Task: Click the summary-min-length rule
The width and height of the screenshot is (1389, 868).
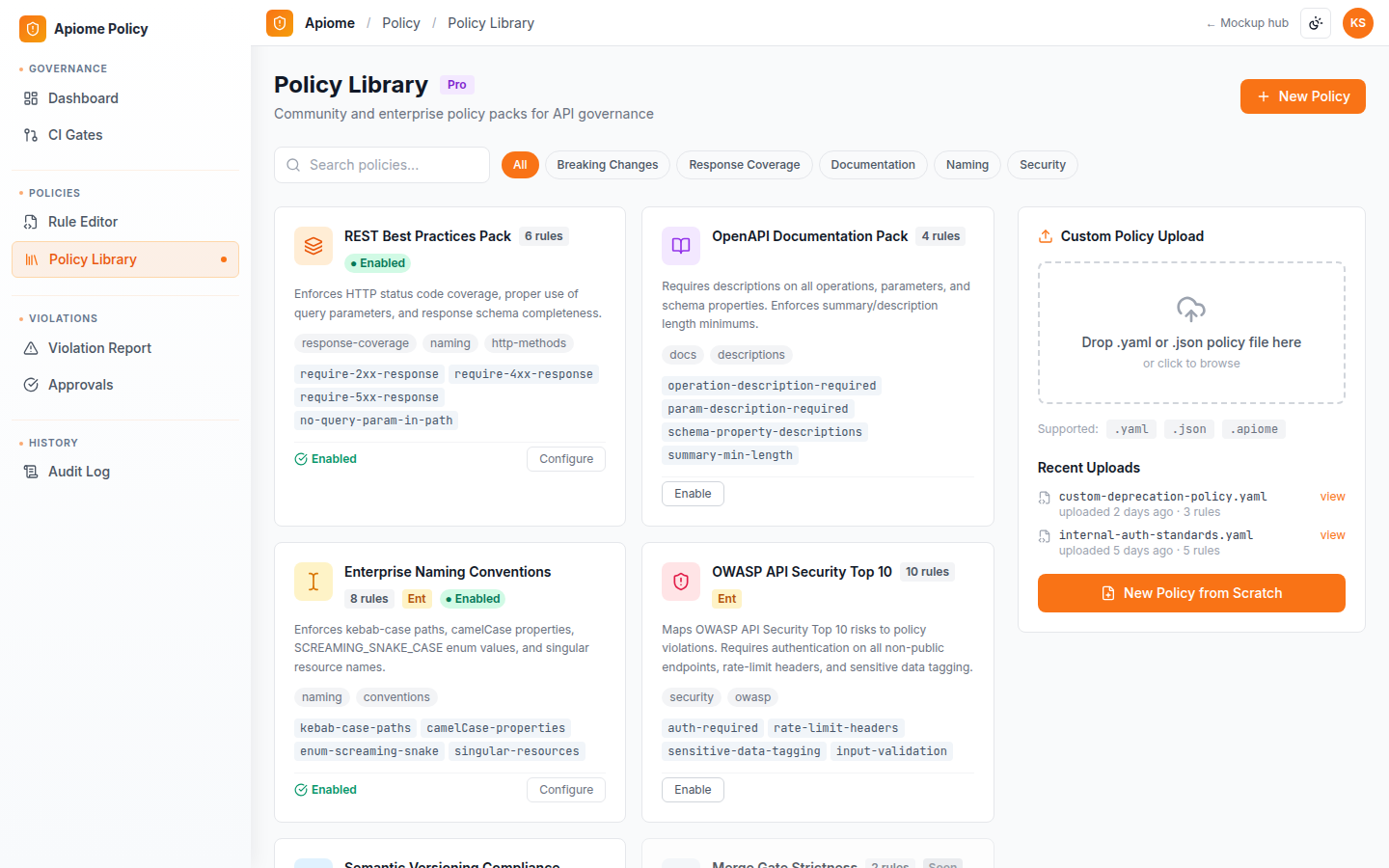Action: click(730, 455)
